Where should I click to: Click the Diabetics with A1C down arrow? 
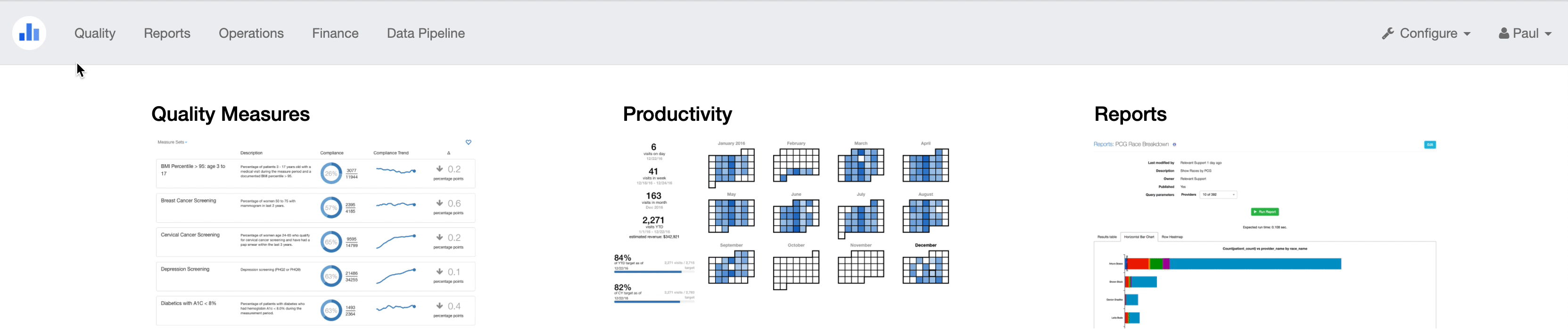pyautogui.click(x=439, y=305)
